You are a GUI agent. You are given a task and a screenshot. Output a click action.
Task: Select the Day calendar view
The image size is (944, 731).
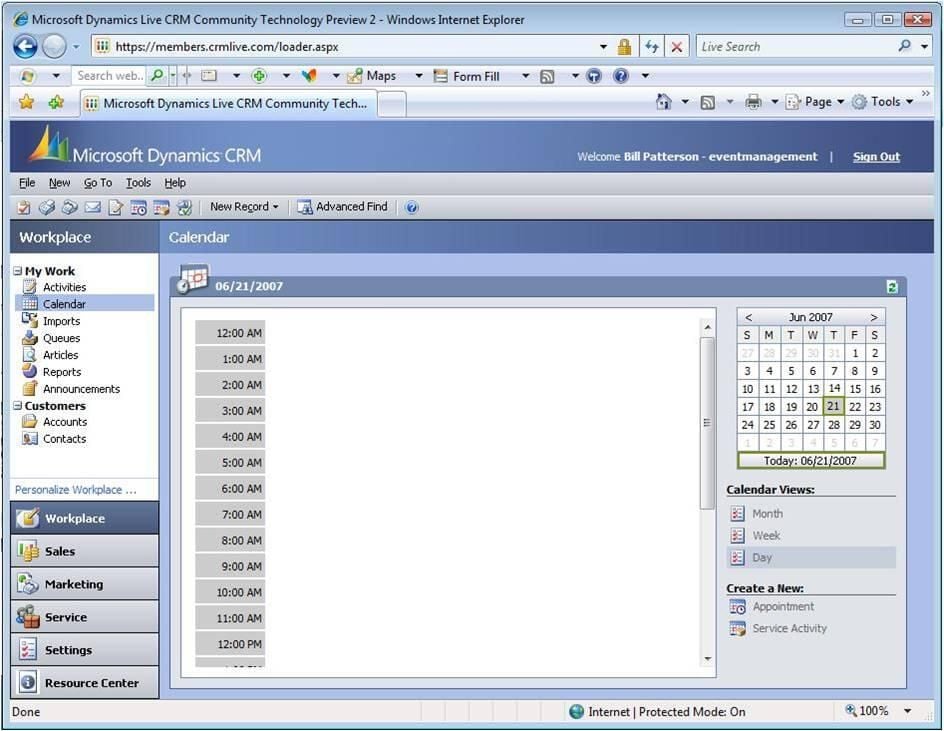coord(810,558)
